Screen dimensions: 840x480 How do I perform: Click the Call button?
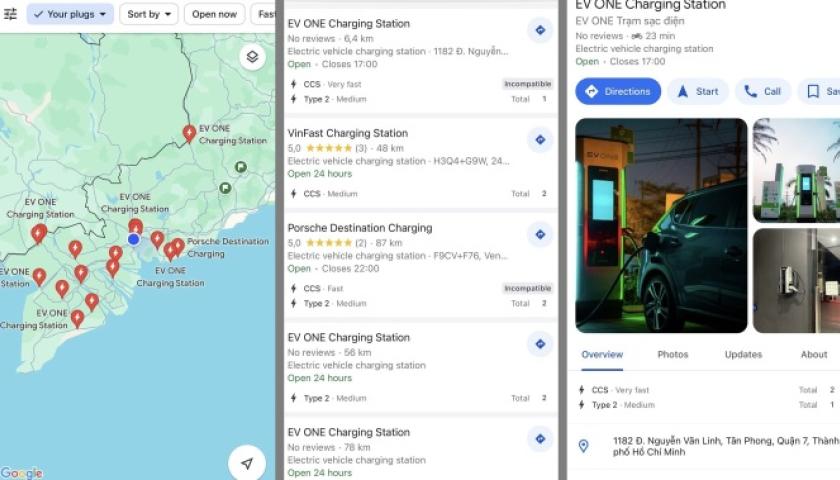(762, 92)
